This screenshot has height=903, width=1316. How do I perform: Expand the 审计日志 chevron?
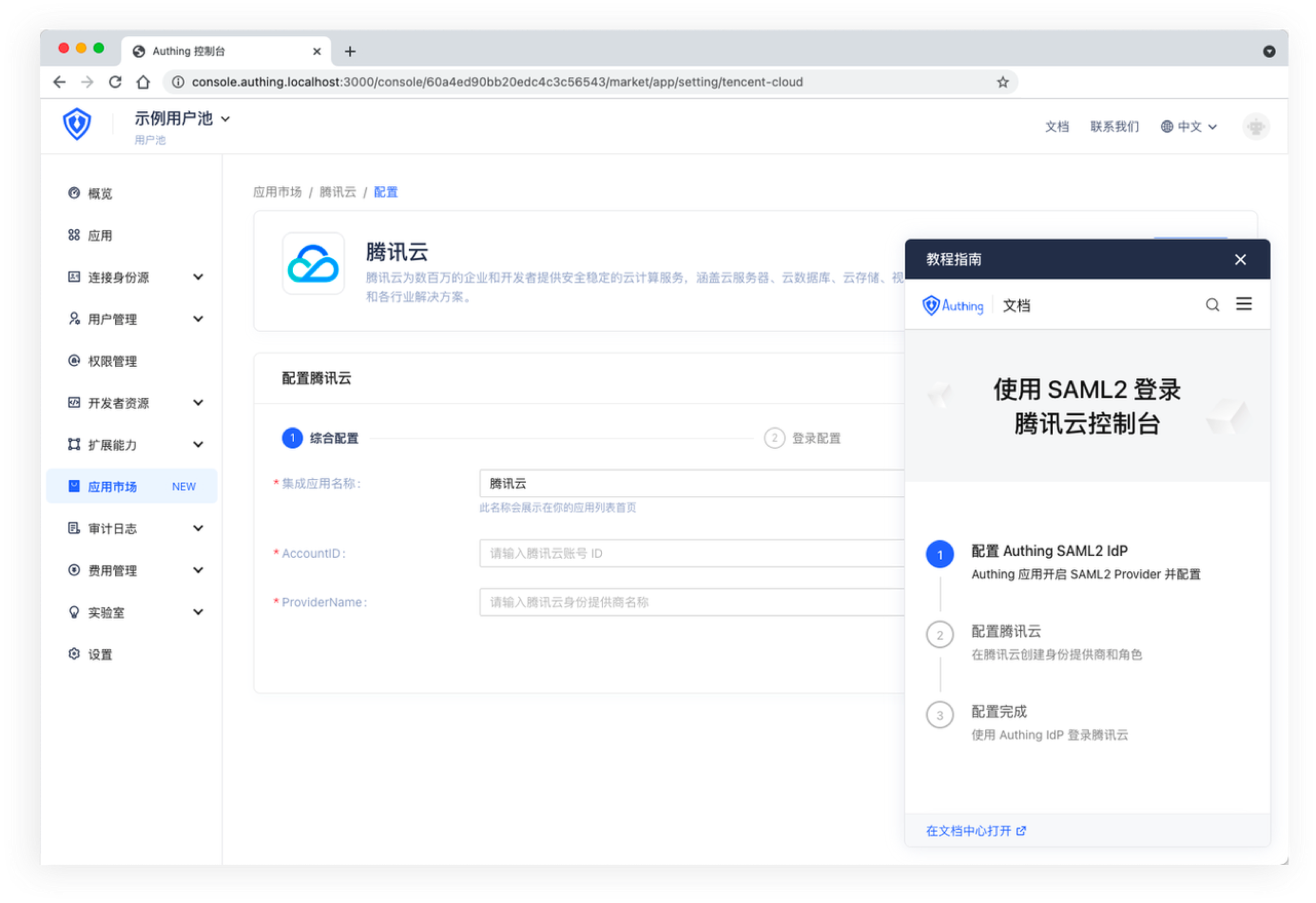(x=198, y=529)
